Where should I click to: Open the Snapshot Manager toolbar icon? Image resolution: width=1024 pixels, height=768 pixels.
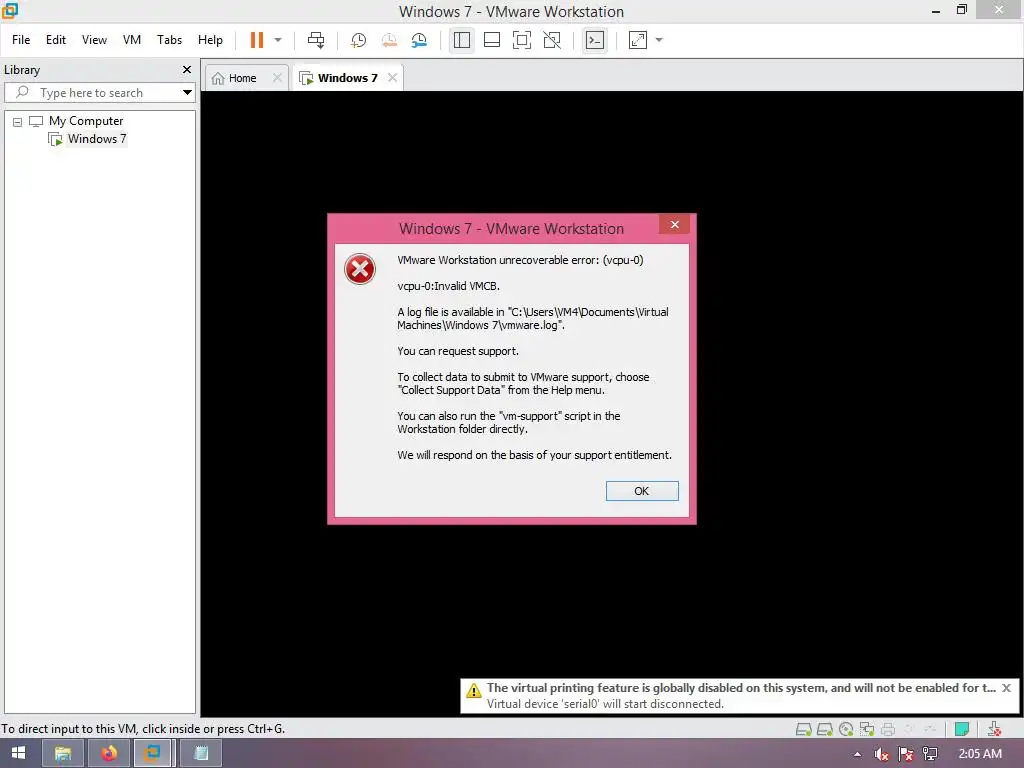pyautogui.click(x=419, y=40)
